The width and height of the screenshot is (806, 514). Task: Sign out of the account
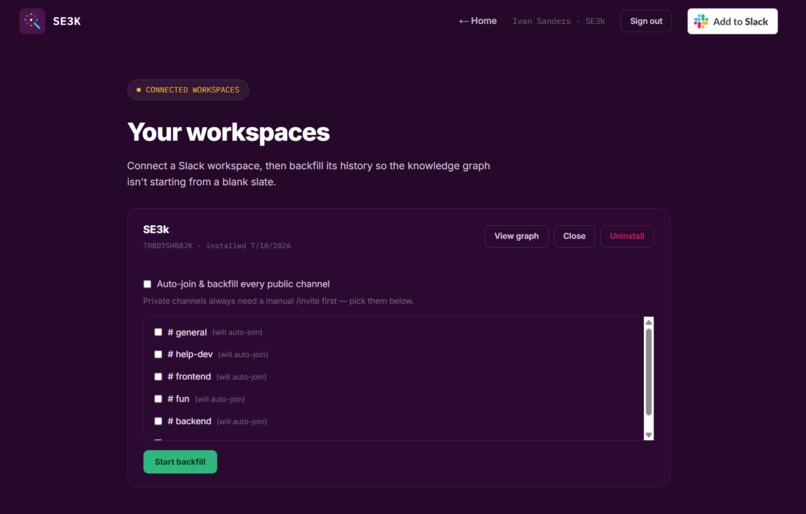[x=646, y=21]
